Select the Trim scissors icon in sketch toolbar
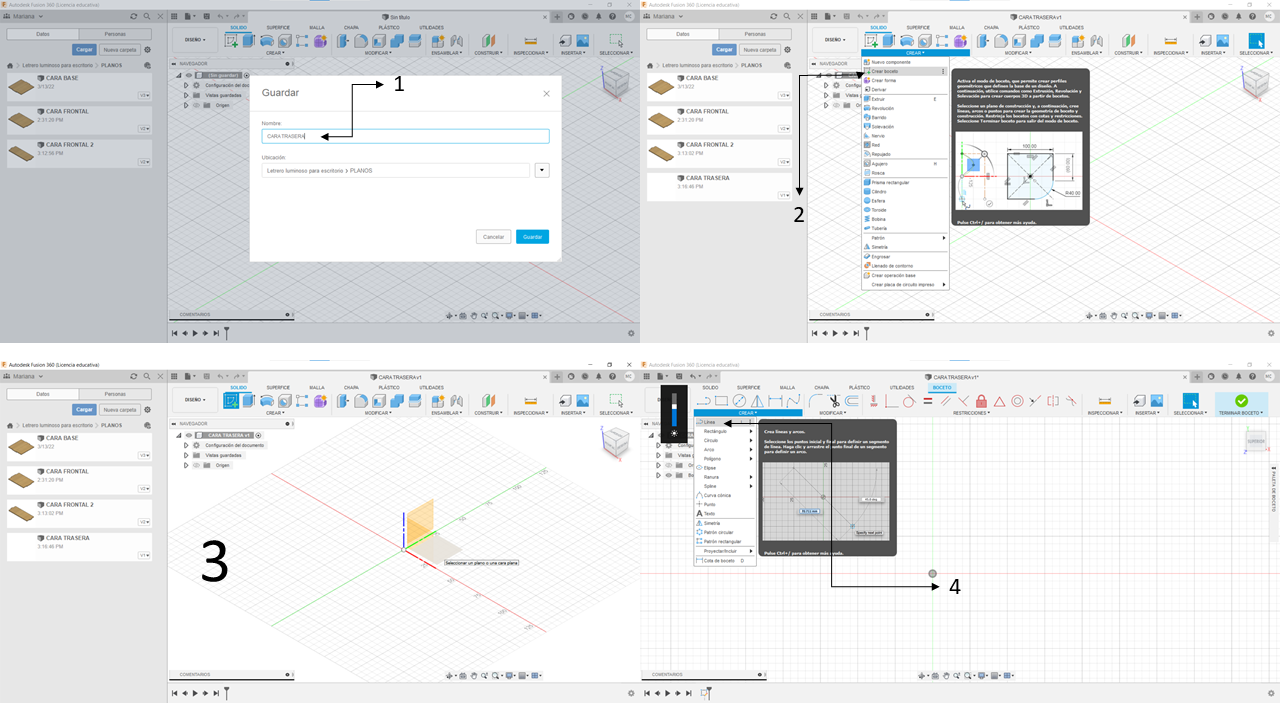 click(x=833, y=401)
